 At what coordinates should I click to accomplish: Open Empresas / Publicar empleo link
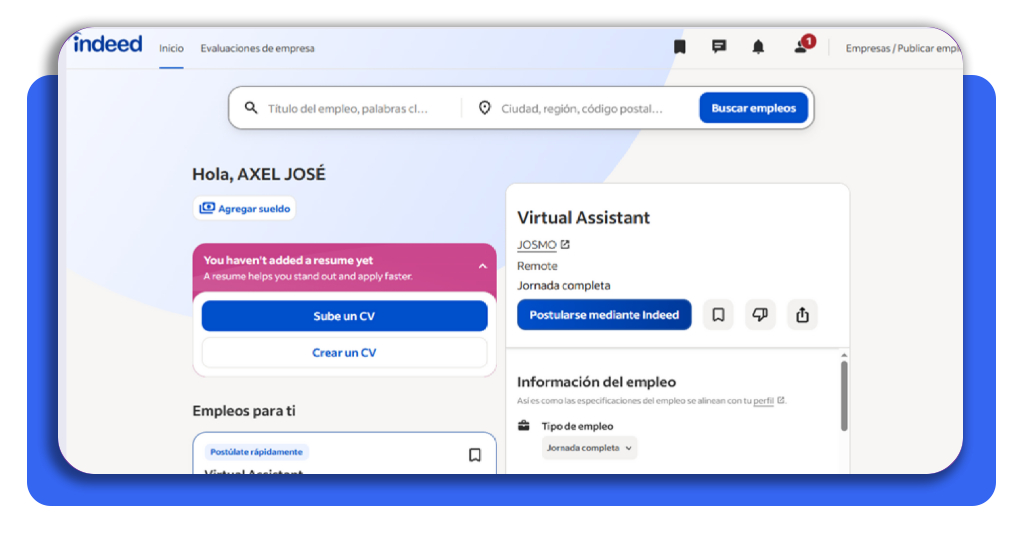click(903, 48)
